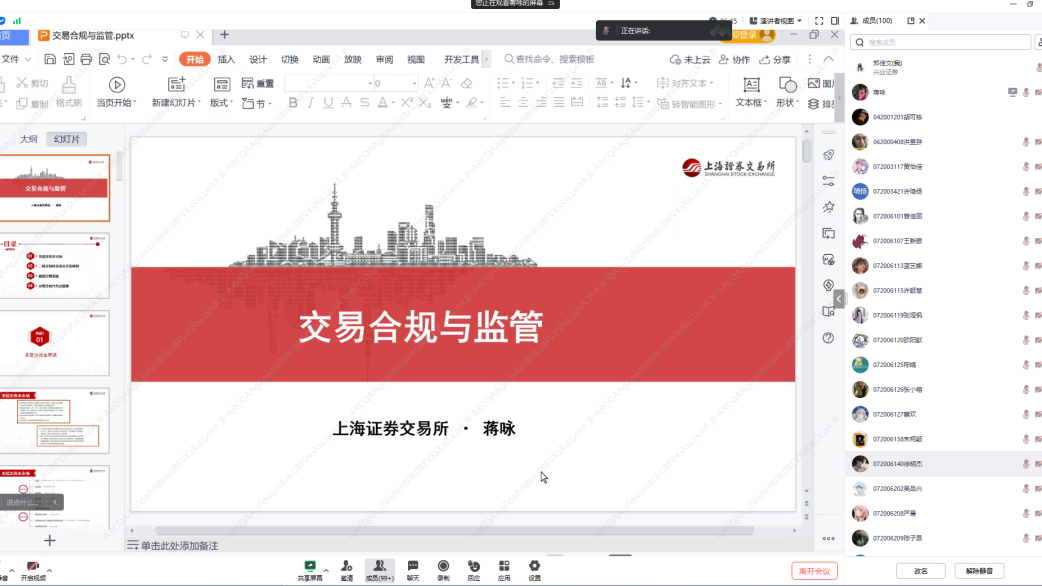Click the Leave Meeting (离开会议) button
This screenshot has width=1042, height=586.
[814, 571]
